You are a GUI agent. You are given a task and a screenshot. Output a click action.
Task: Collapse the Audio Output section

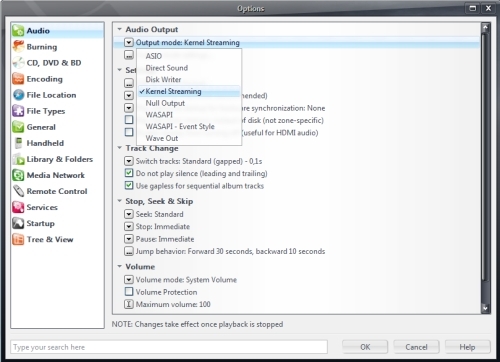(119, 29)
